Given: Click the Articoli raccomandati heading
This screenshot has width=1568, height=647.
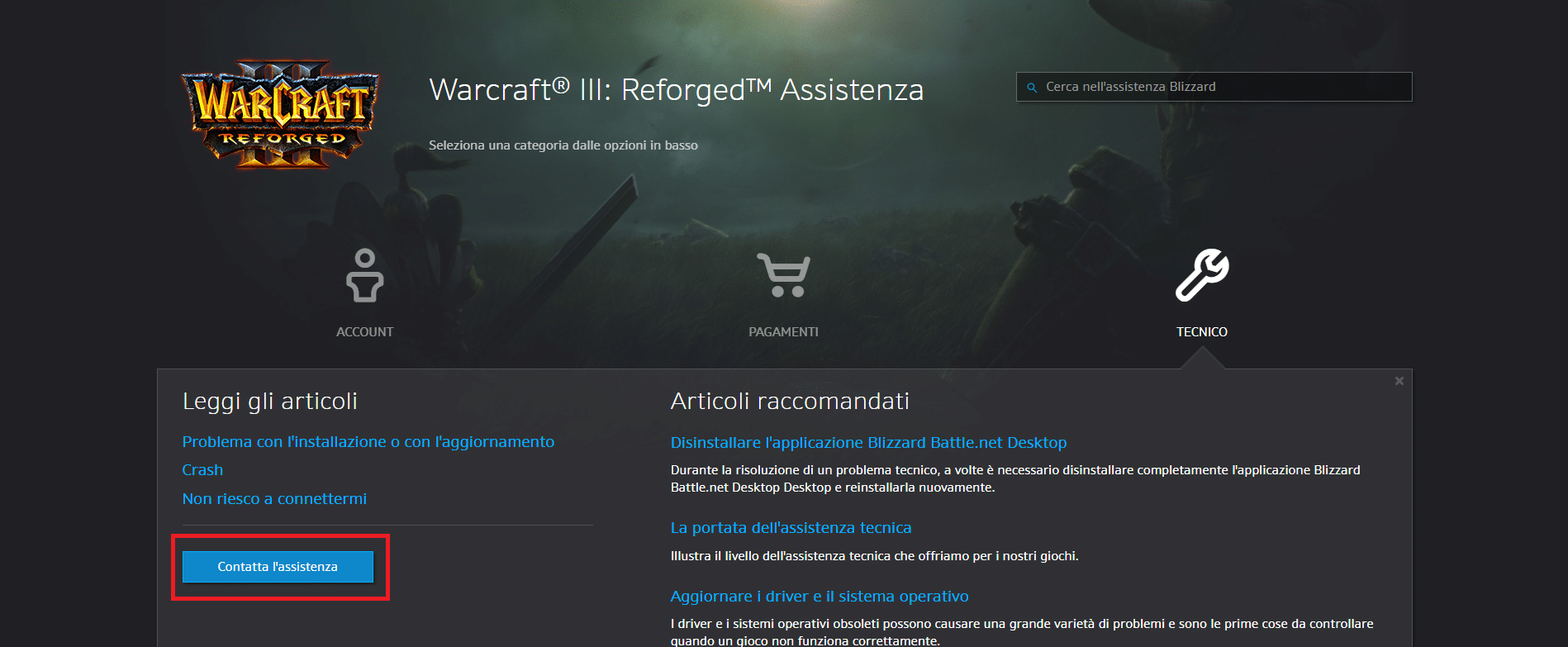Looking at the screenshot, I should click(790, 402).
